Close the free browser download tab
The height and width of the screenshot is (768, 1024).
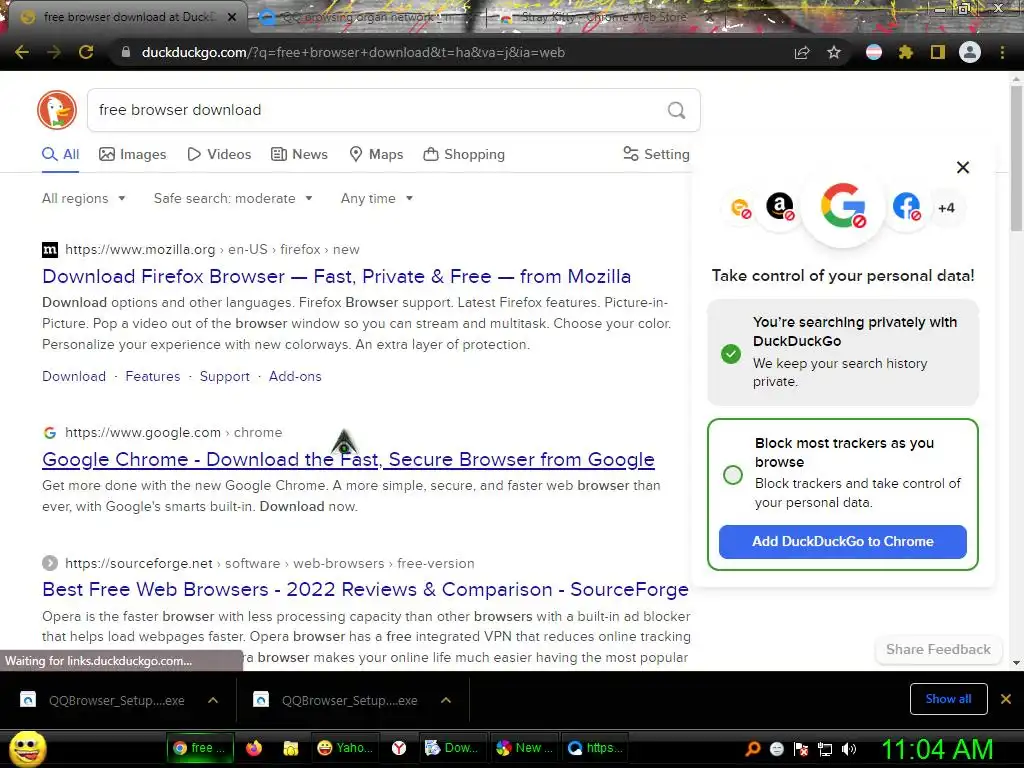tap(232, 17)
